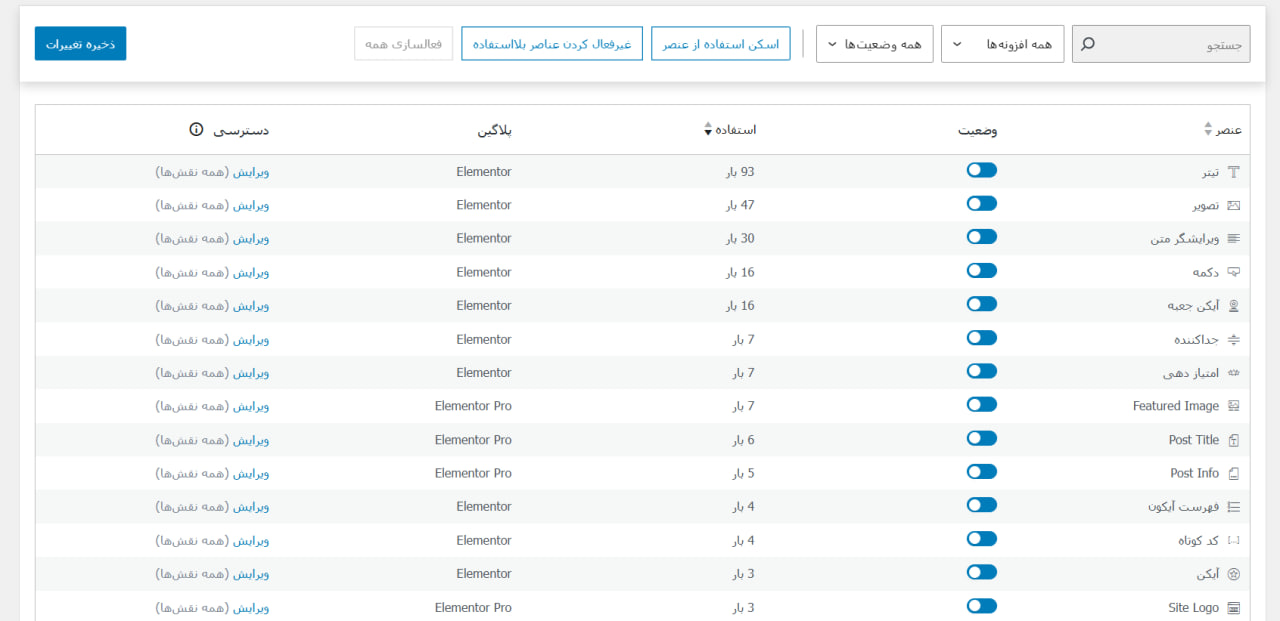Click the کد کوتاه shortcode widget icon
This screenshot has height=621, width=1280.
click(1234, 540)
